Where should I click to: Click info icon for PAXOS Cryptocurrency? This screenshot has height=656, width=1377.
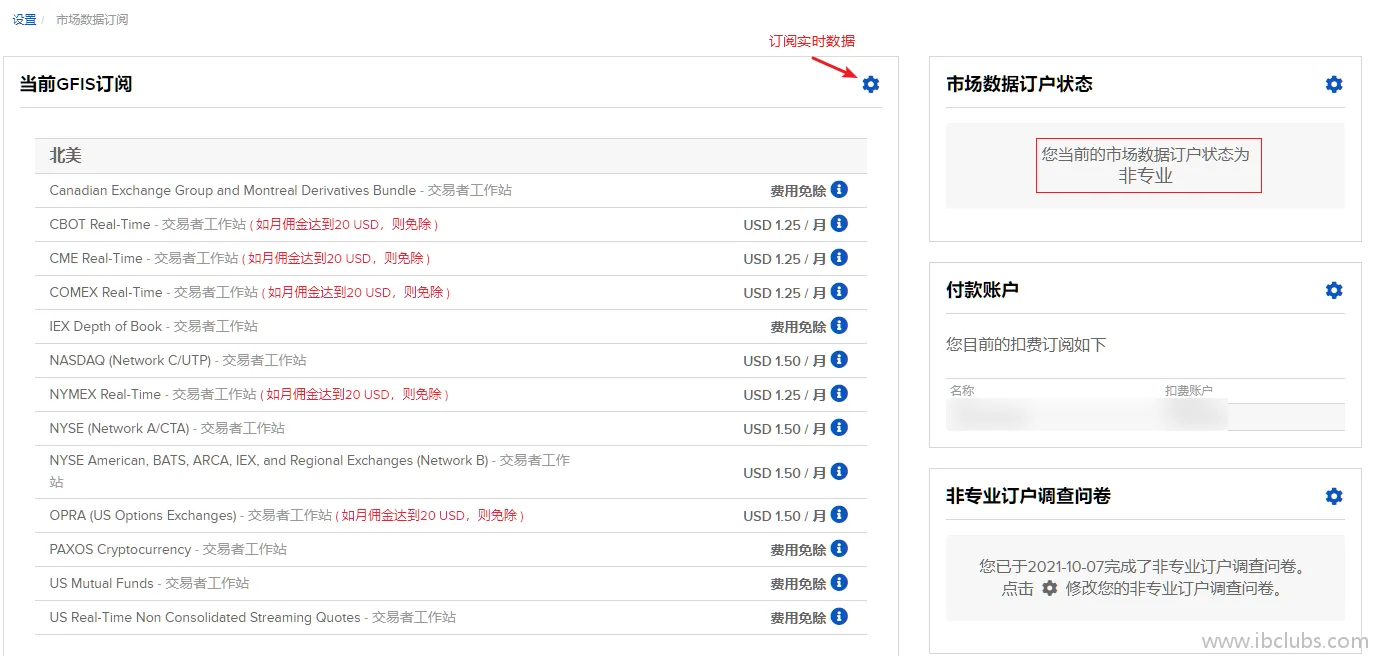(x=839, y=549)
